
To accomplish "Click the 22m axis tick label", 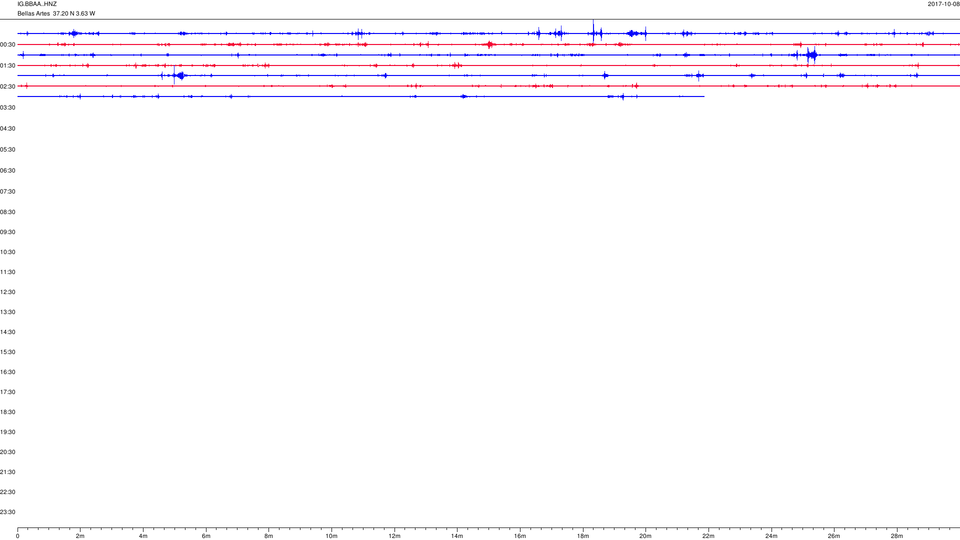I will coord(708,536).
